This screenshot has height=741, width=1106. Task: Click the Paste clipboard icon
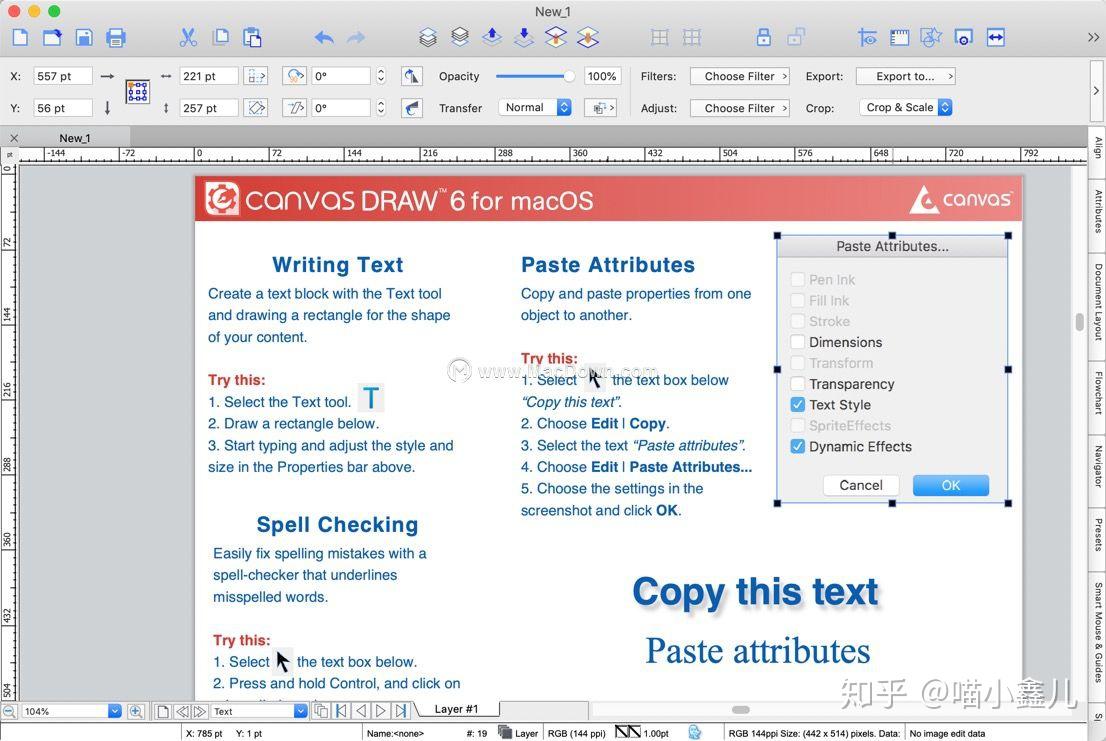pyautogui.click(x=252, y=37)
